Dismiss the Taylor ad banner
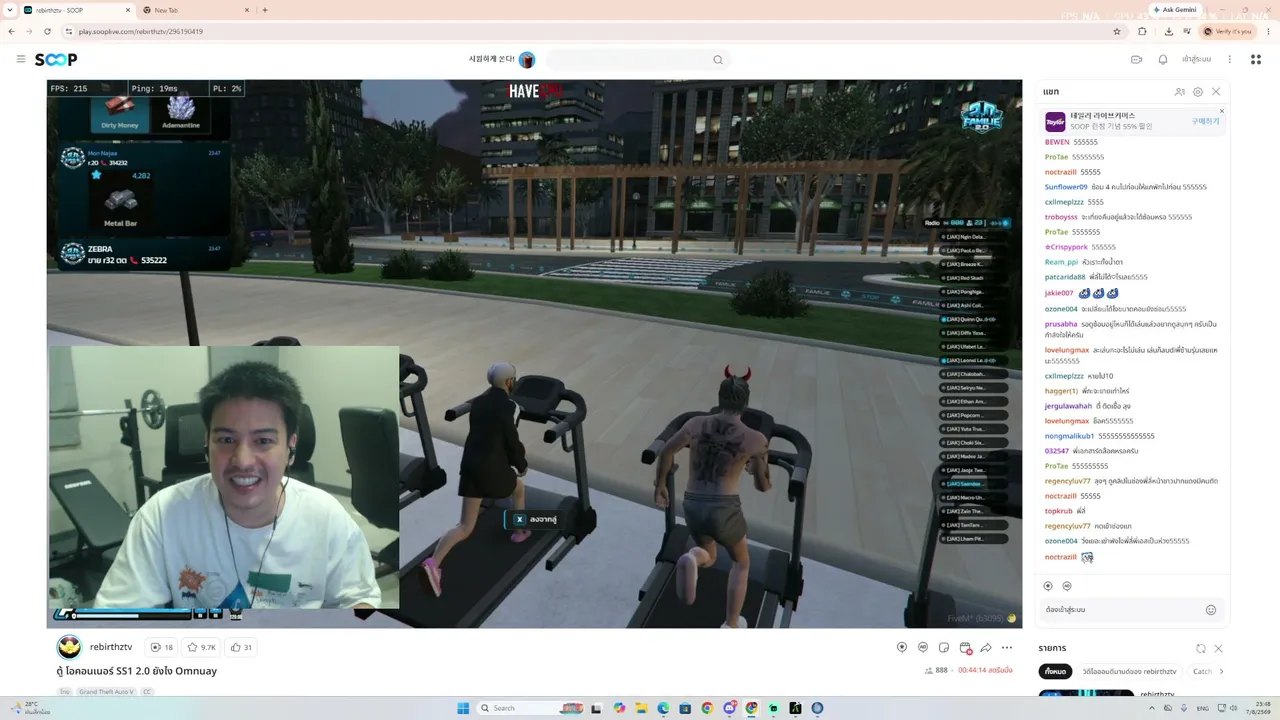This screenshot has height=720, width=1280. [1221, 111]
